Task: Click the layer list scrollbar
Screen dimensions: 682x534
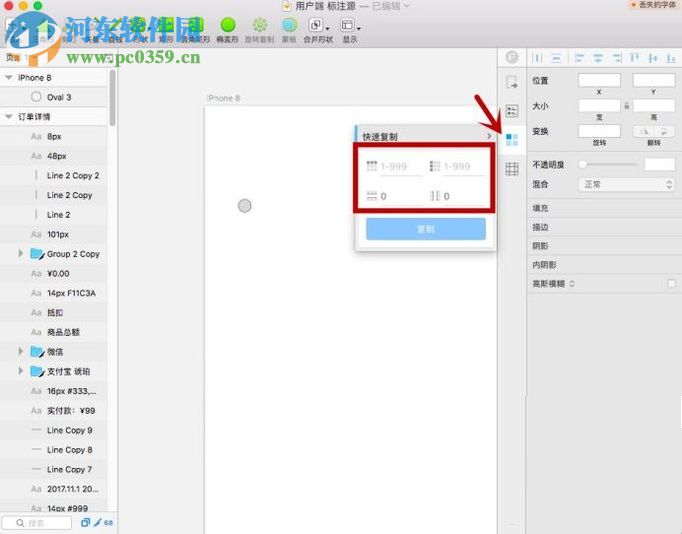Action: tap(113, 98)
